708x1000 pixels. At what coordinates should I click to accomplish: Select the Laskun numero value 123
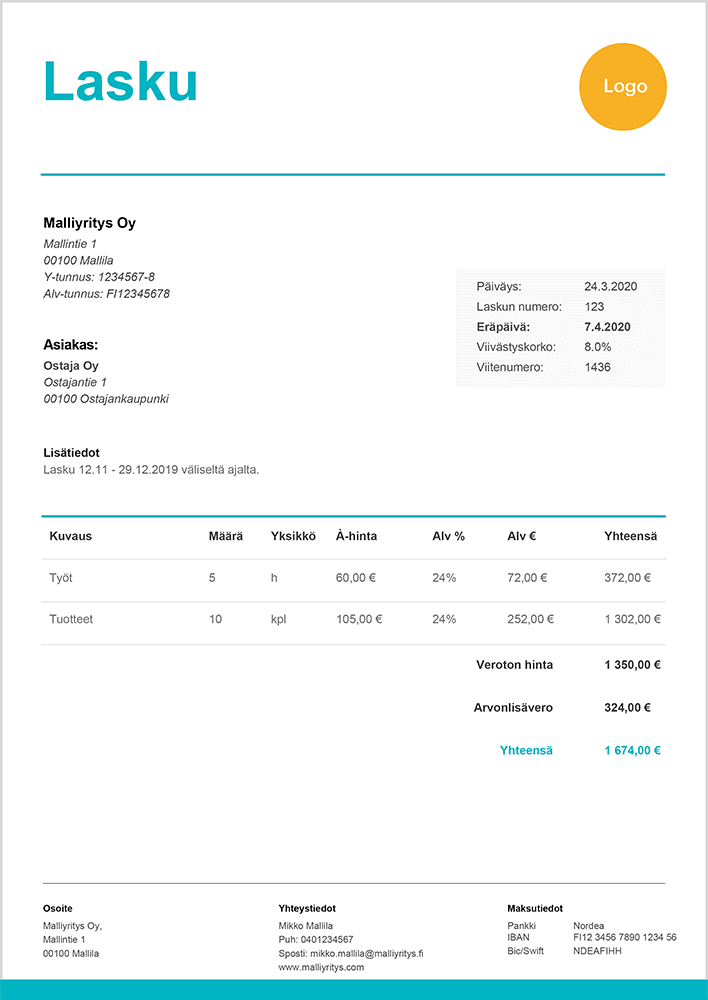[x=594, y=307]
